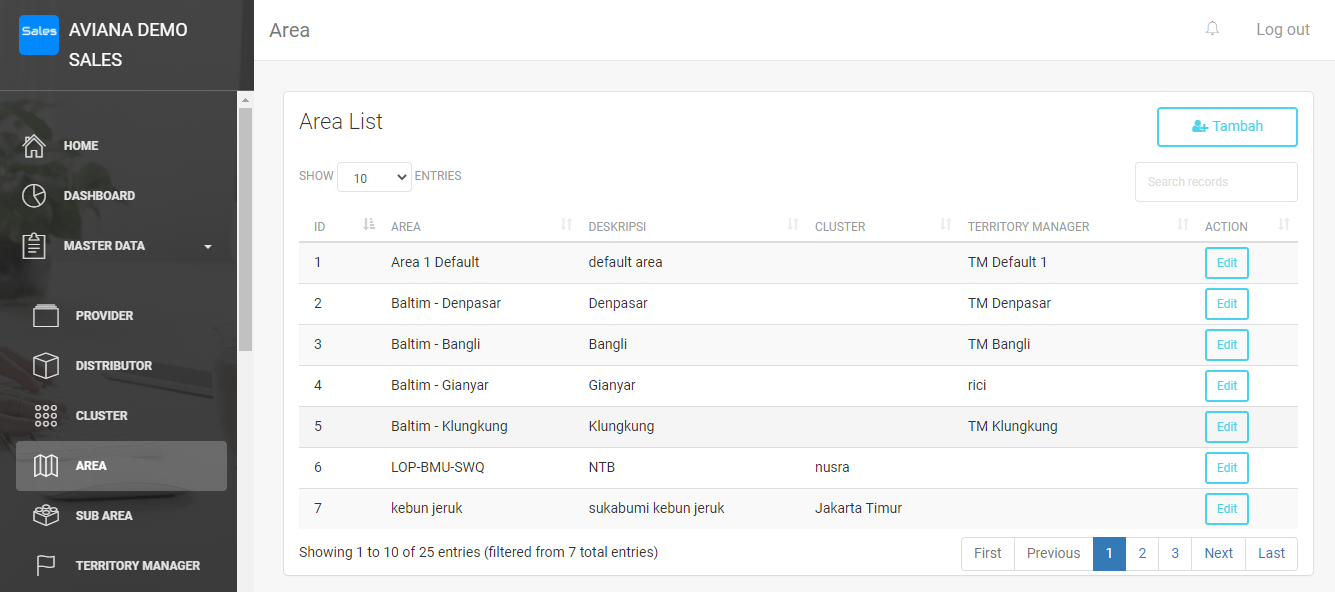Image resolution: width=1335 pixels, height=592 pixels.
Task: Click the Sales logo icon
Action: coord(39,31)
